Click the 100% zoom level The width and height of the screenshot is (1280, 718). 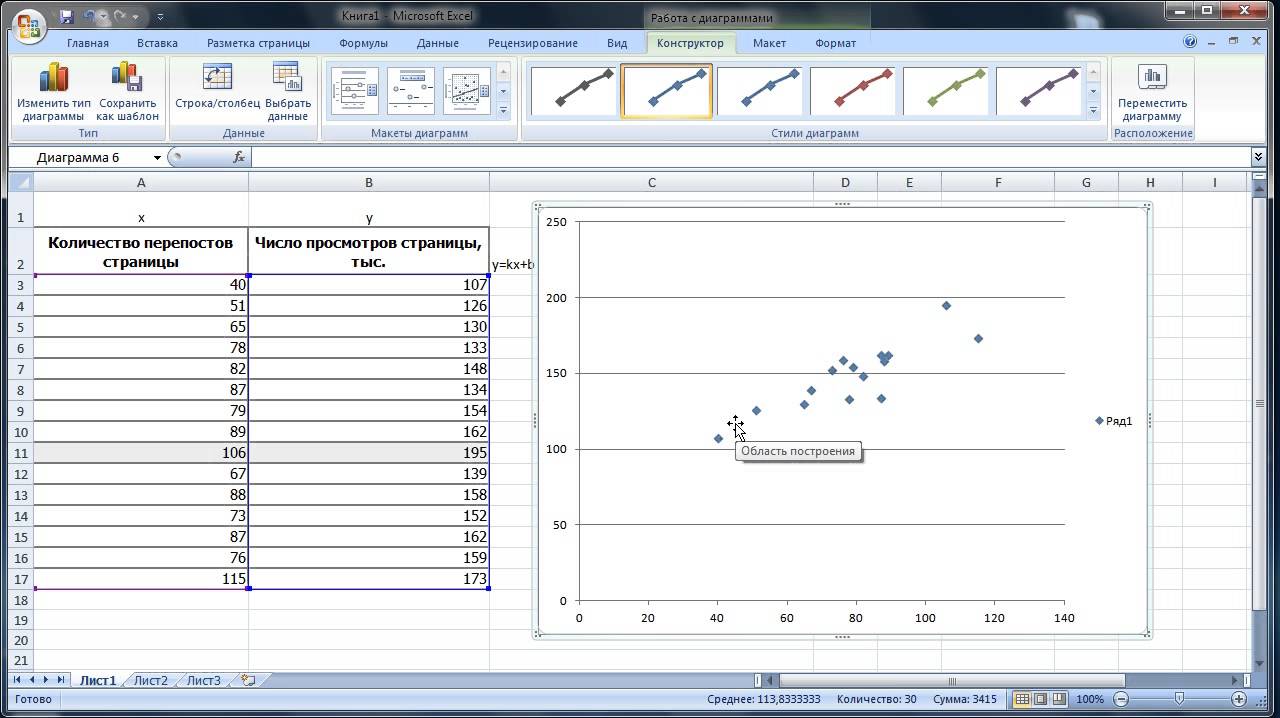1090,699
